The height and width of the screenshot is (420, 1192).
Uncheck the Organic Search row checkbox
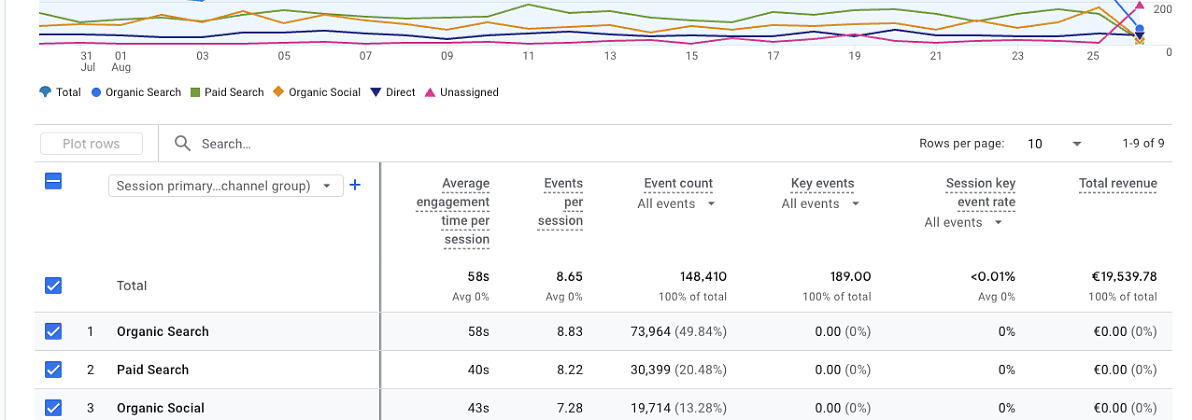click(54, 331)
